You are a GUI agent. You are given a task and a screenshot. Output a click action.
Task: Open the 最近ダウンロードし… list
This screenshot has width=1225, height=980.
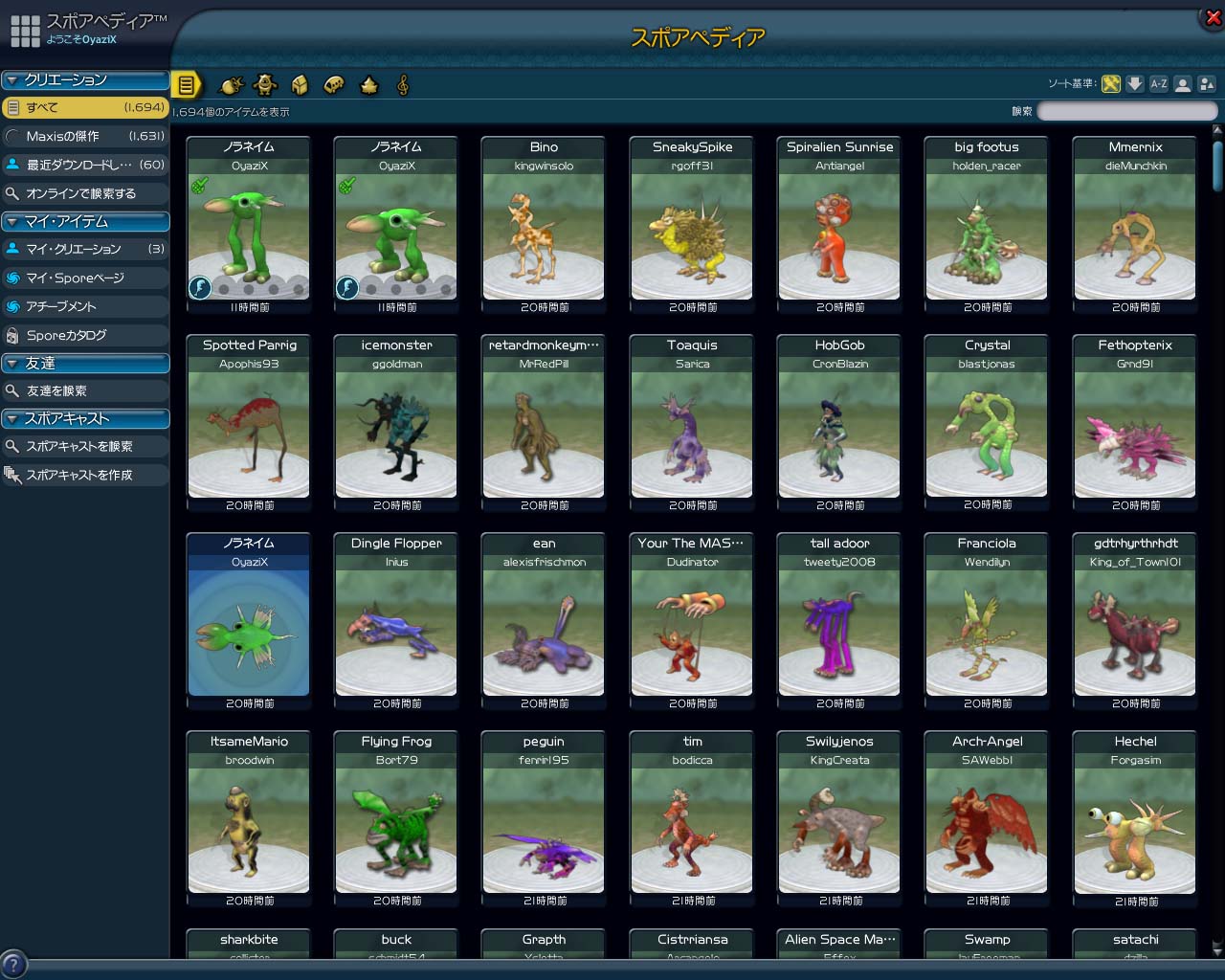(85, 165)
